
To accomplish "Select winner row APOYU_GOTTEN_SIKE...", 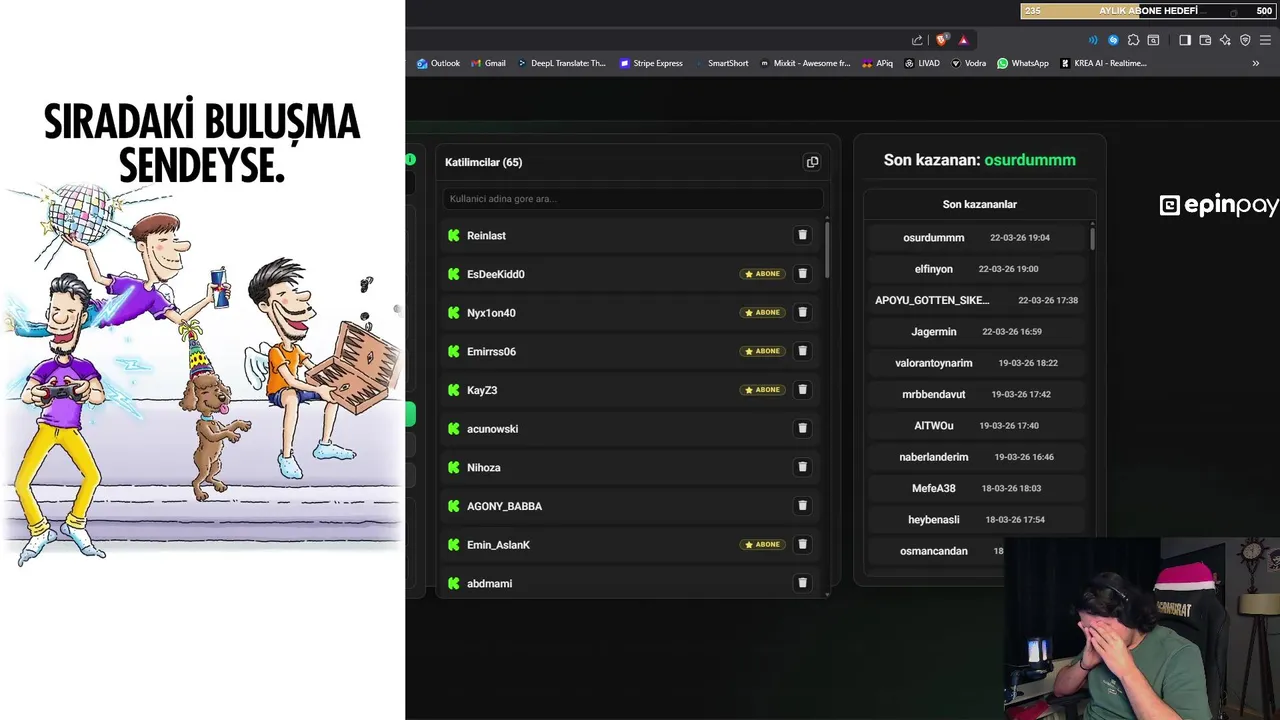I will coord(977,300).
